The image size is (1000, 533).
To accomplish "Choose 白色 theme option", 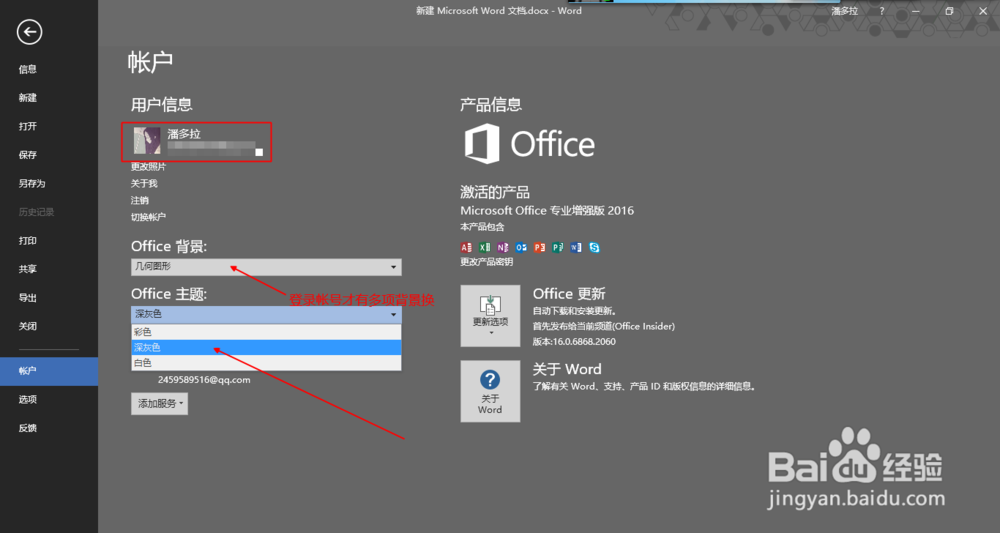I will (x=266, y=363).
